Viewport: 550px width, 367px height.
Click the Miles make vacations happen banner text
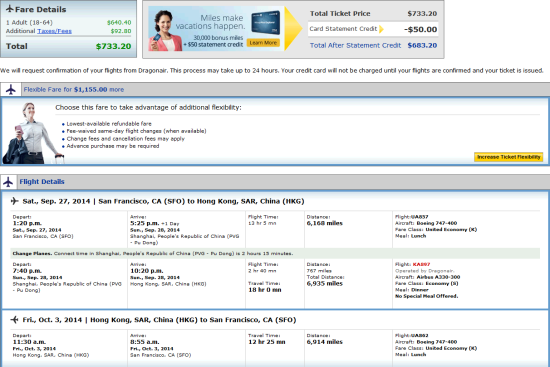coord(210,22)
